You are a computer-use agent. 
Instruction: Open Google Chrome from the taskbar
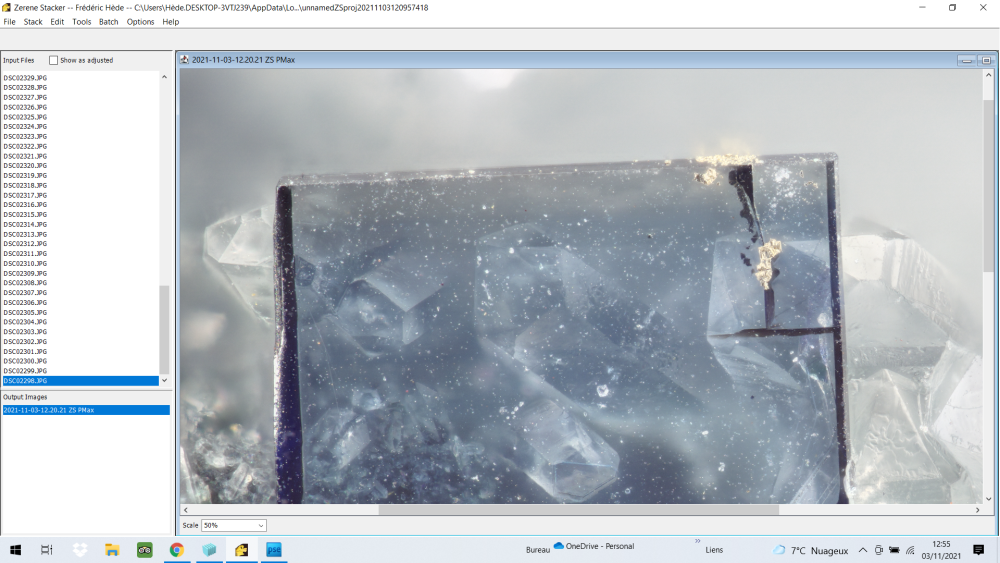(177, 549)
